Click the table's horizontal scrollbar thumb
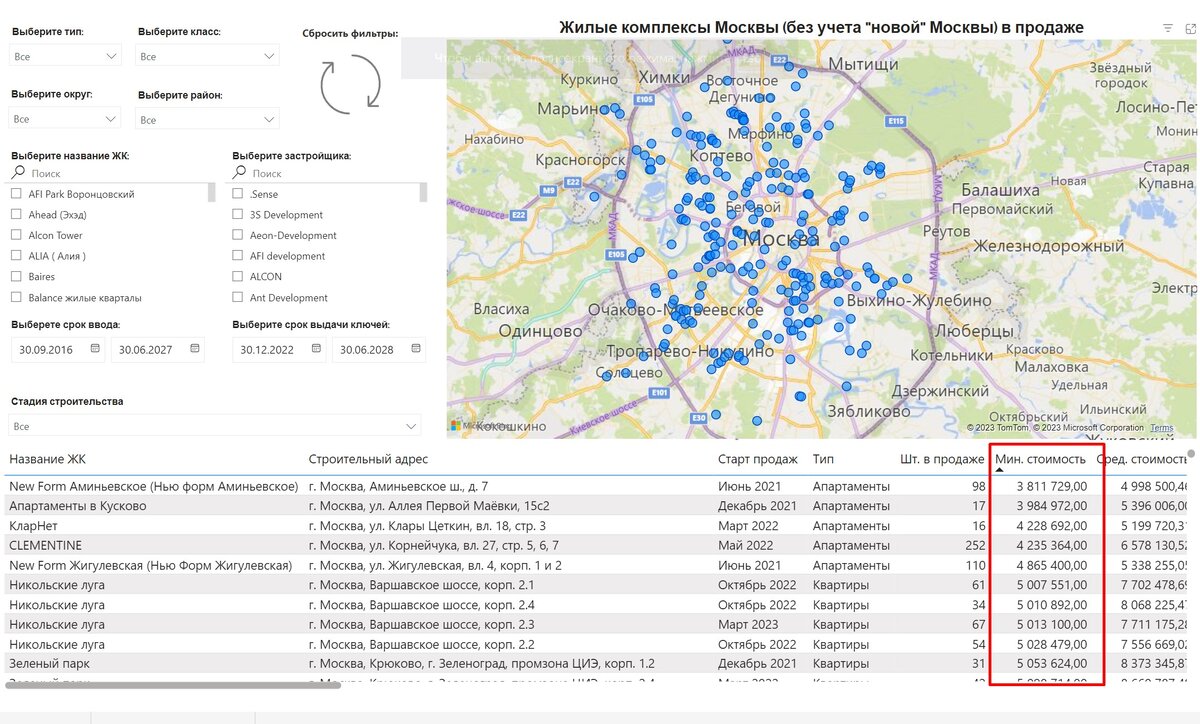Image resolution: width=1200 pixels, height=724 pixels. coord(173,685)
